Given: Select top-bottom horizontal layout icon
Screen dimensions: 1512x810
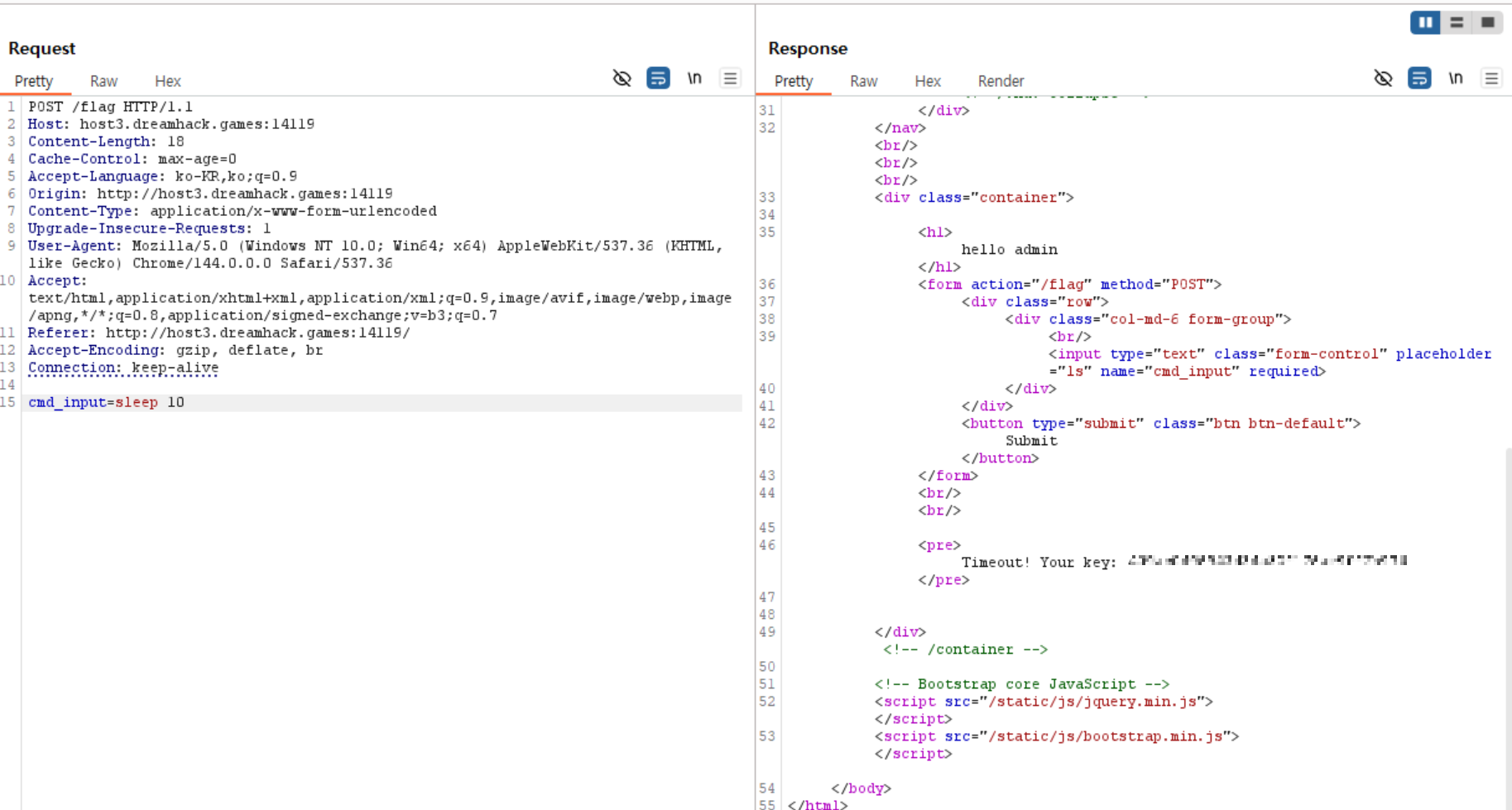Looking at the screenshot, I should (1457, 22).
